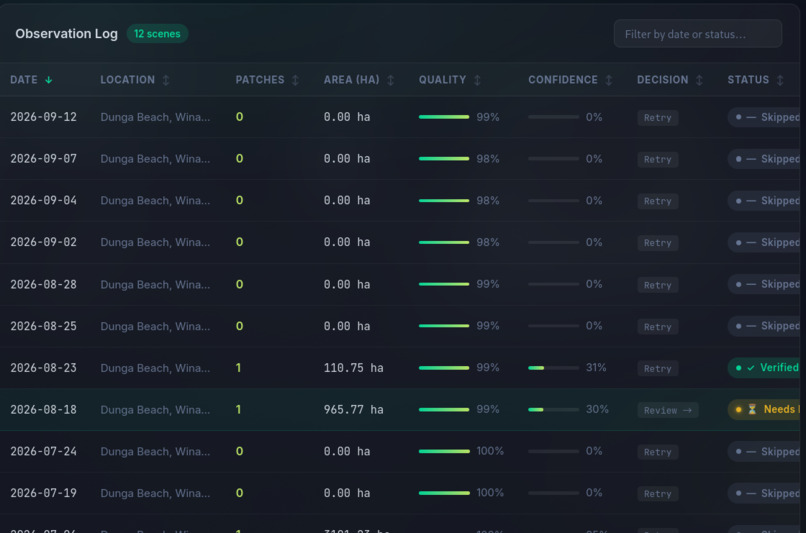806x533 pixels.
Task: Click the Skipped status on 2026-07-19 row
Action: 764,493
